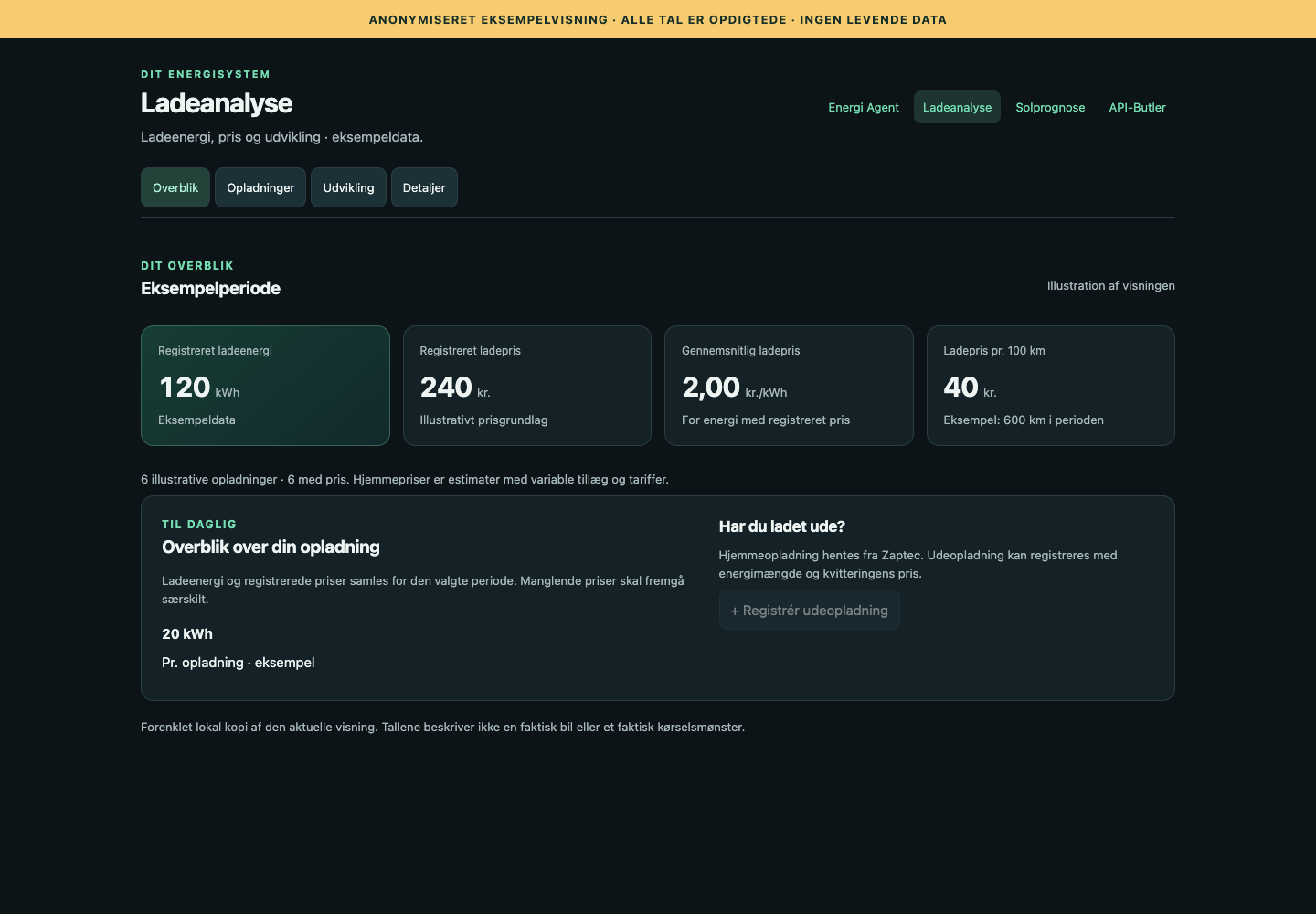Viewport: 1316px width, 914px height.
Task: Click the "Har du ladet ude?" heading
Action: 782,526
